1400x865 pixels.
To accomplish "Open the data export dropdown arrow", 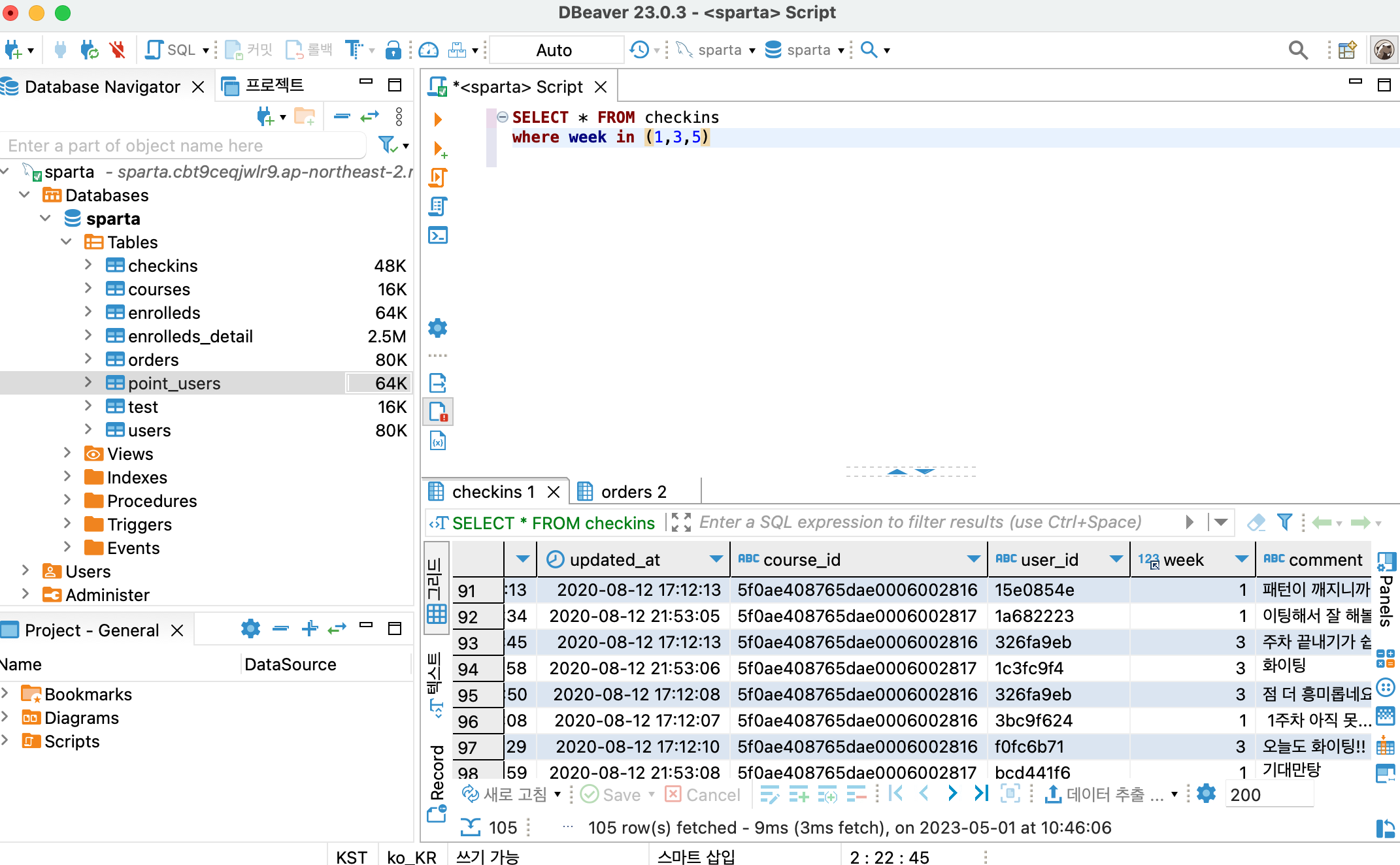I will [1175, 794].
